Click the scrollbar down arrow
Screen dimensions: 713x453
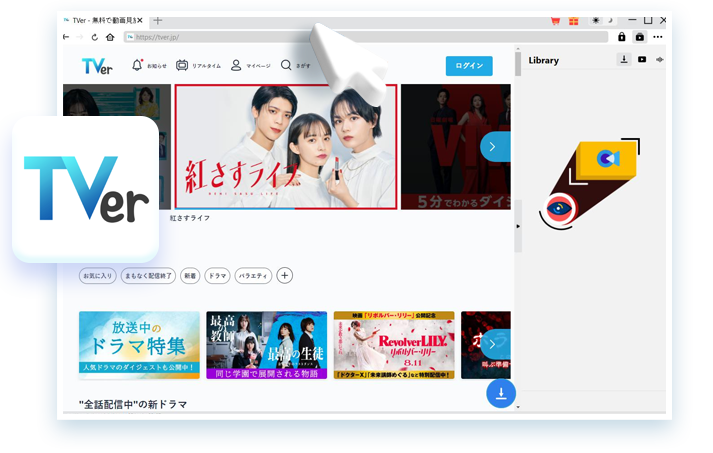(x=518, y=407)
